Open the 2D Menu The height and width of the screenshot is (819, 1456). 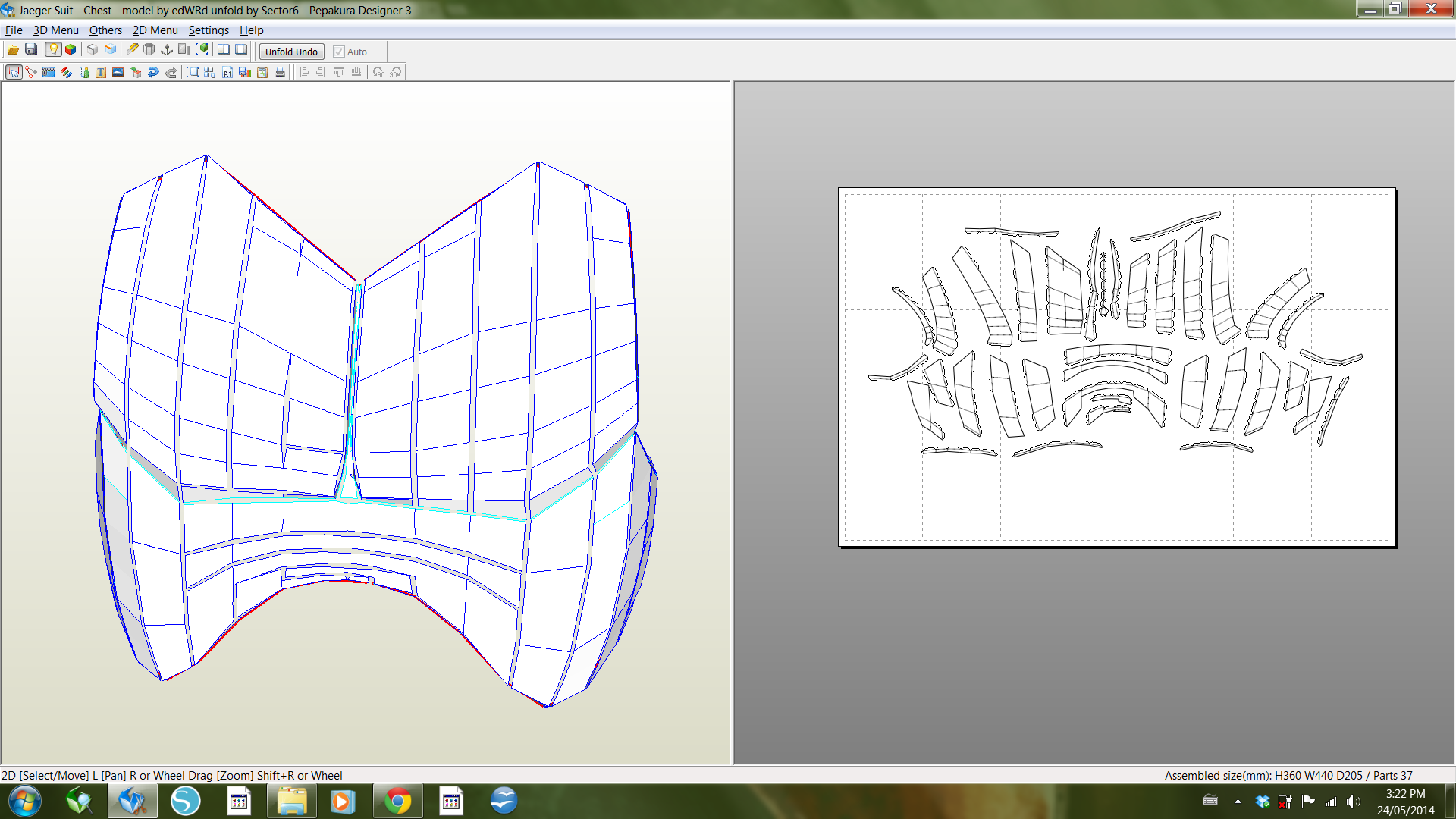155,30
